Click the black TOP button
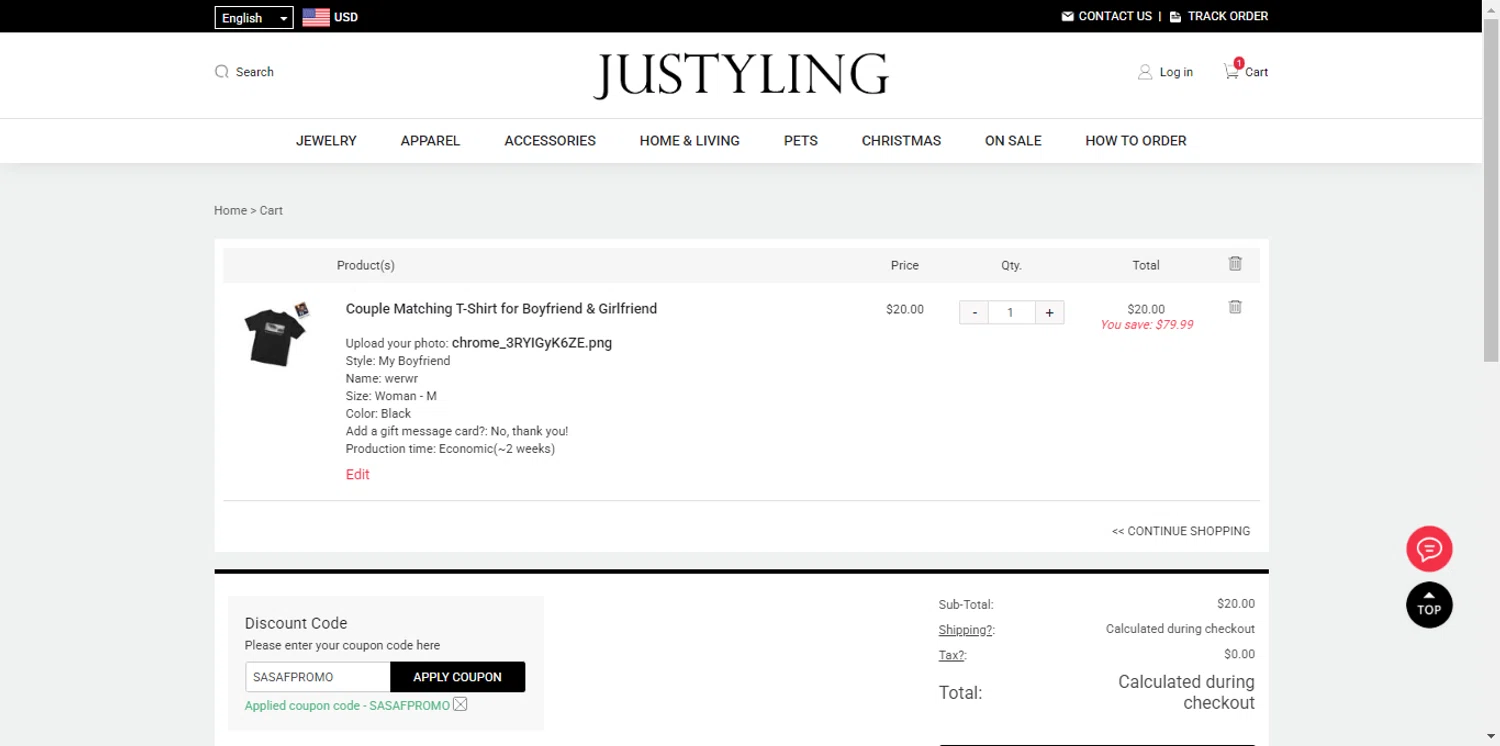Viewport: 1500px width, 746px height. [x=1429, y=605]
